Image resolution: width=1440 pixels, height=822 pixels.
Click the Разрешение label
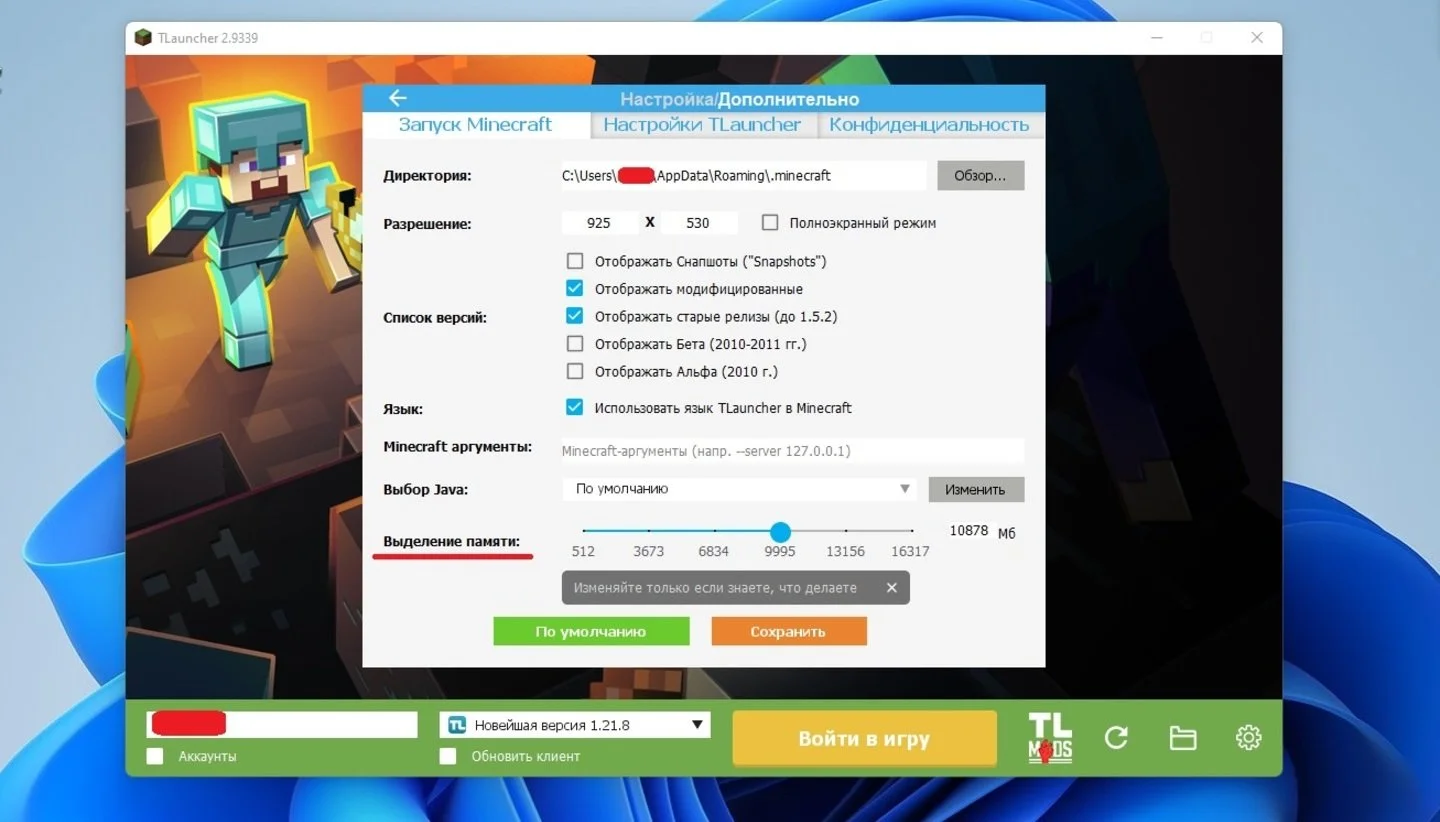[427, 224]
